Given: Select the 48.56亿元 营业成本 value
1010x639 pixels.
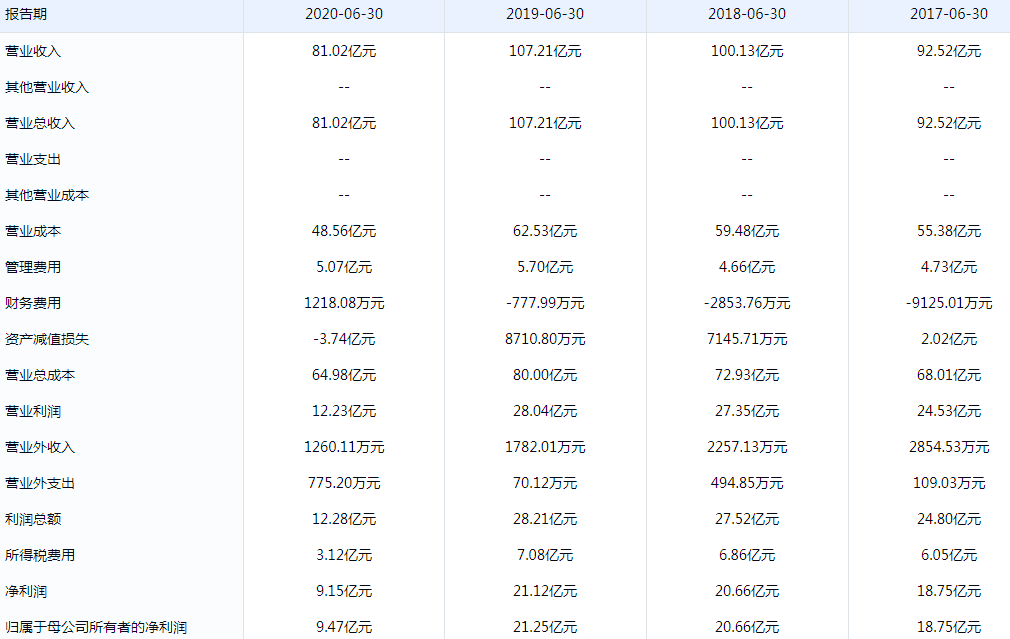Looking at the screenshot, I should (344, 231).
